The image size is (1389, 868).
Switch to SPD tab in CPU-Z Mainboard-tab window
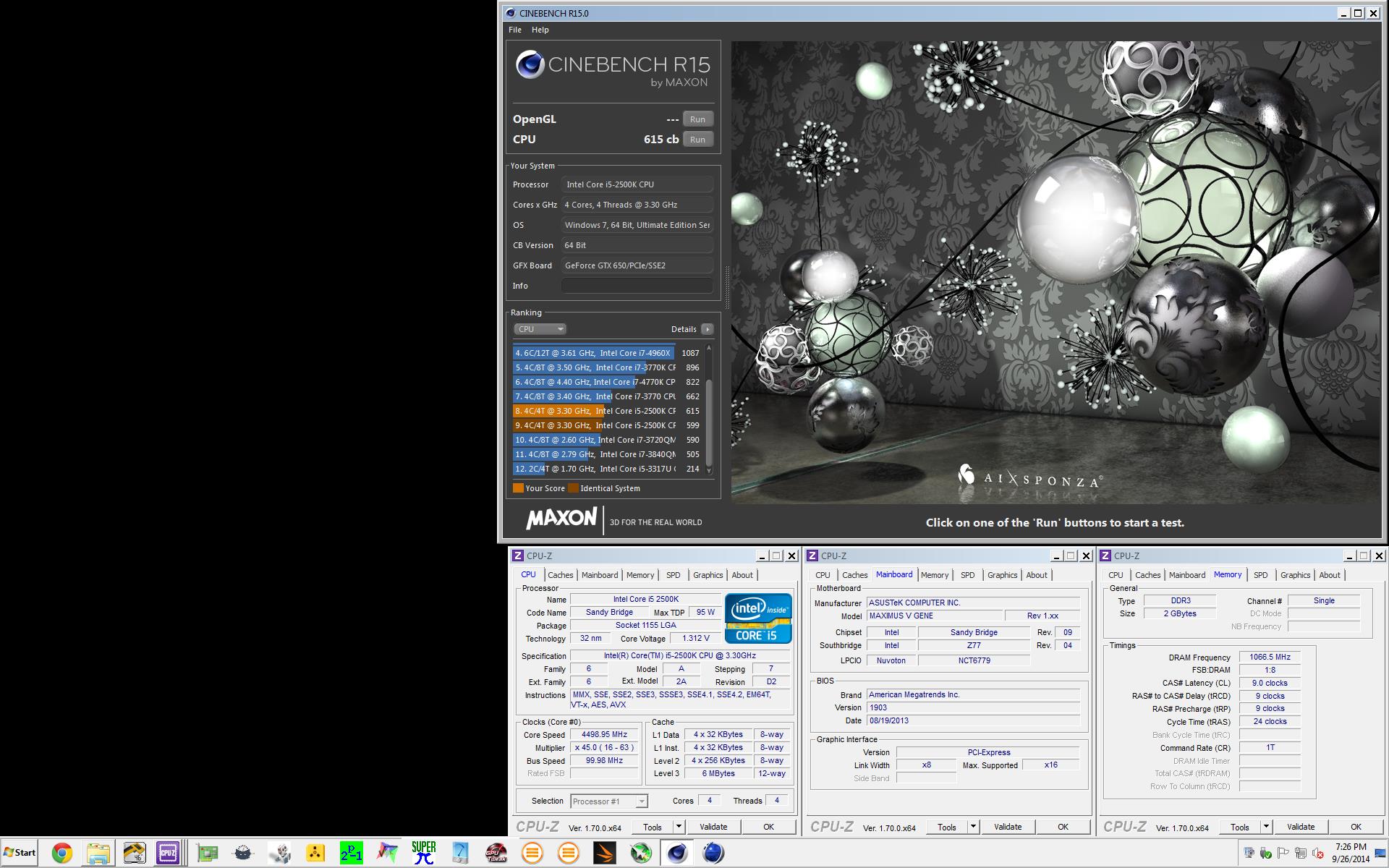pos(967,575)
